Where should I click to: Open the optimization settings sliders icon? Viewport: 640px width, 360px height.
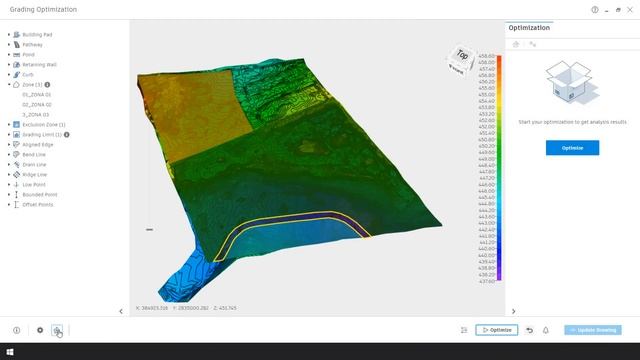(464, 330)
